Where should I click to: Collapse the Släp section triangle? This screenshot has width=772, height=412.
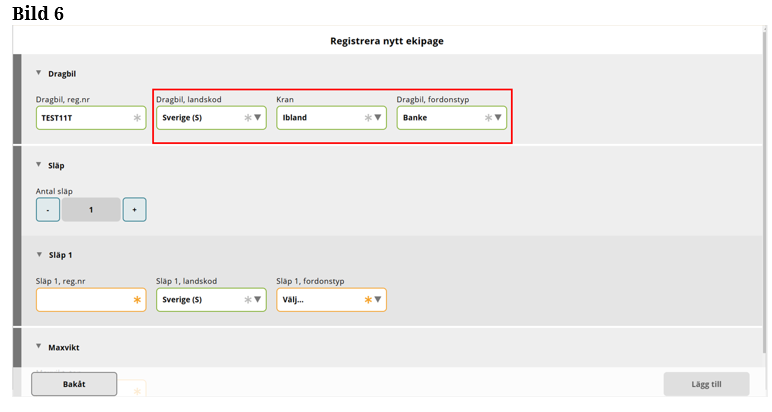pos(38,165)
